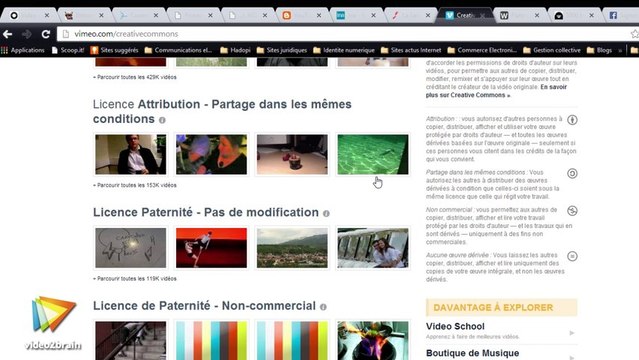Close the Wikipedia W tab

537,15
